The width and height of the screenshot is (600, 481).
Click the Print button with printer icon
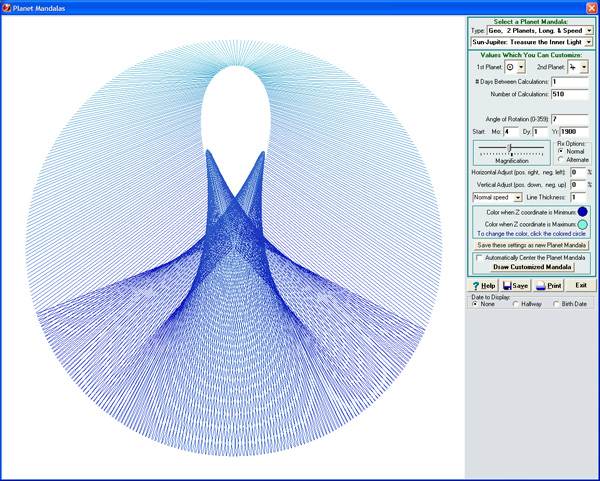pyautogui.click(x=548, y=285)
